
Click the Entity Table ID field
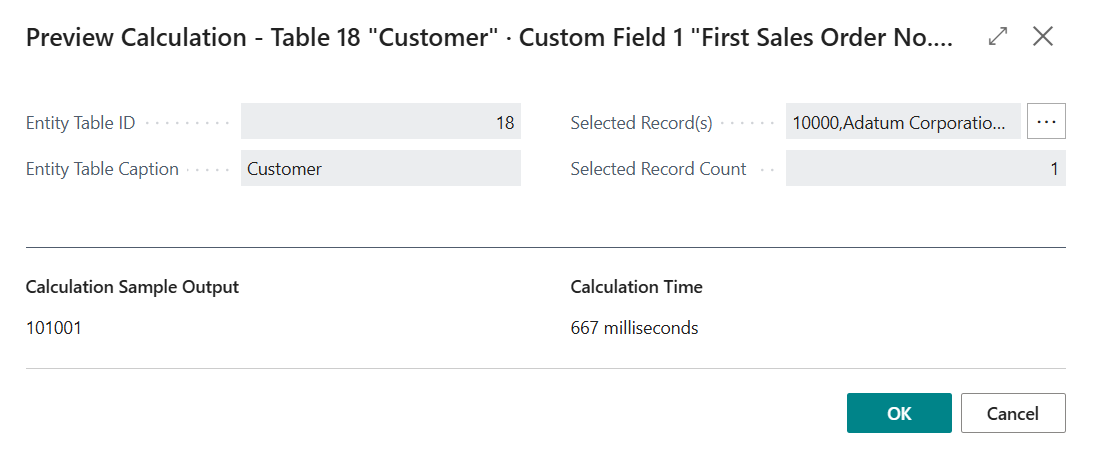(x=381, y=122)
